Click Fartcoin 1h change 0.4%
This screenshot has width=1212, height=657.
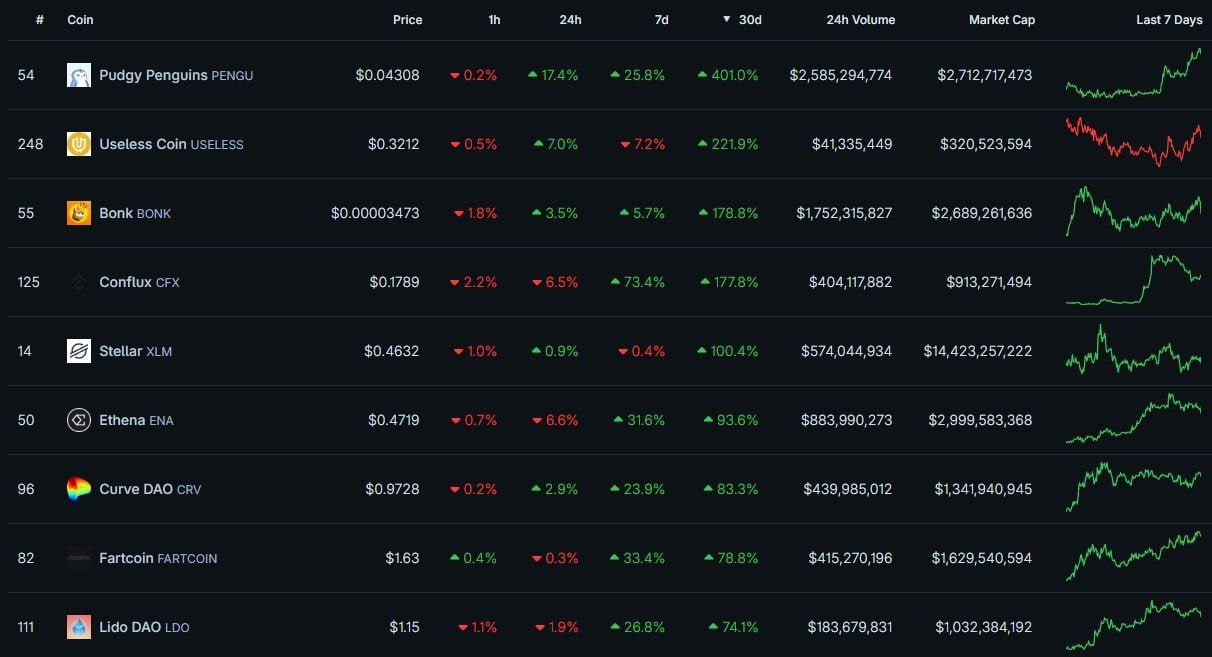[x=473, y=558]
